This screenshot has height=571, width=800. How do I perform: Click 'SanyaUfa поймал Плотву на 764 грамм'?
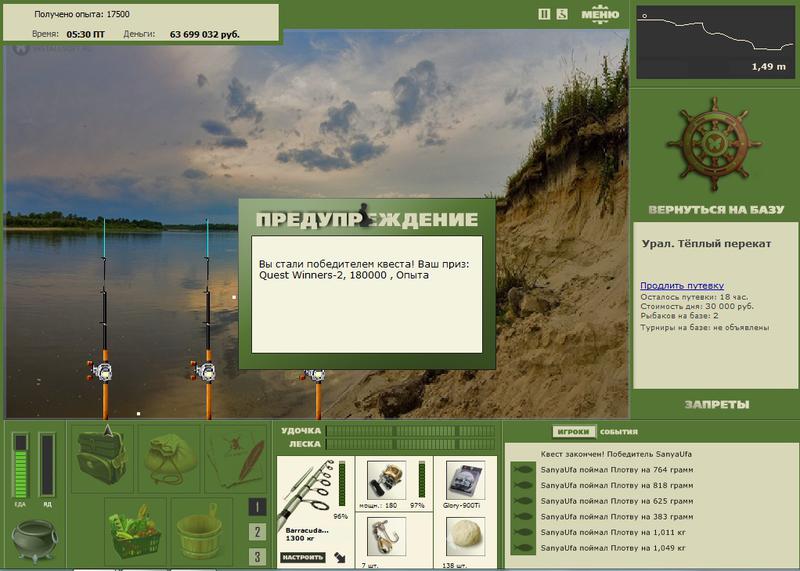tap(617, 469)
